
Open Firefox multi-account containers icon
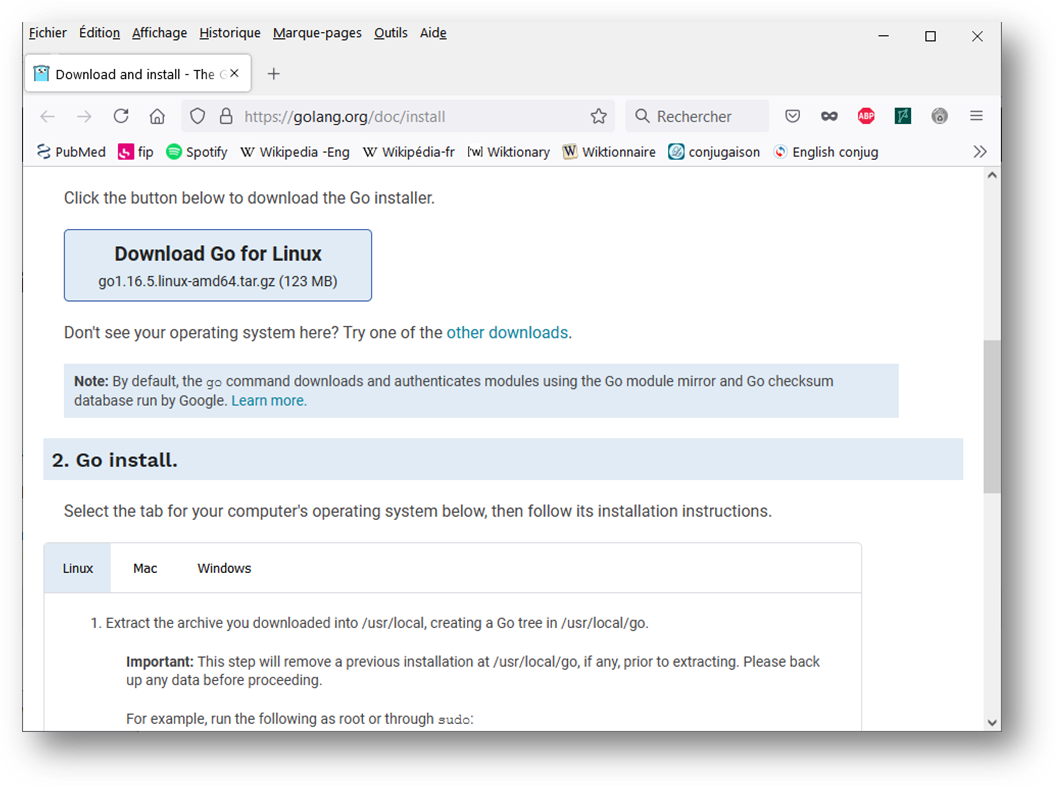pos(830,116)
